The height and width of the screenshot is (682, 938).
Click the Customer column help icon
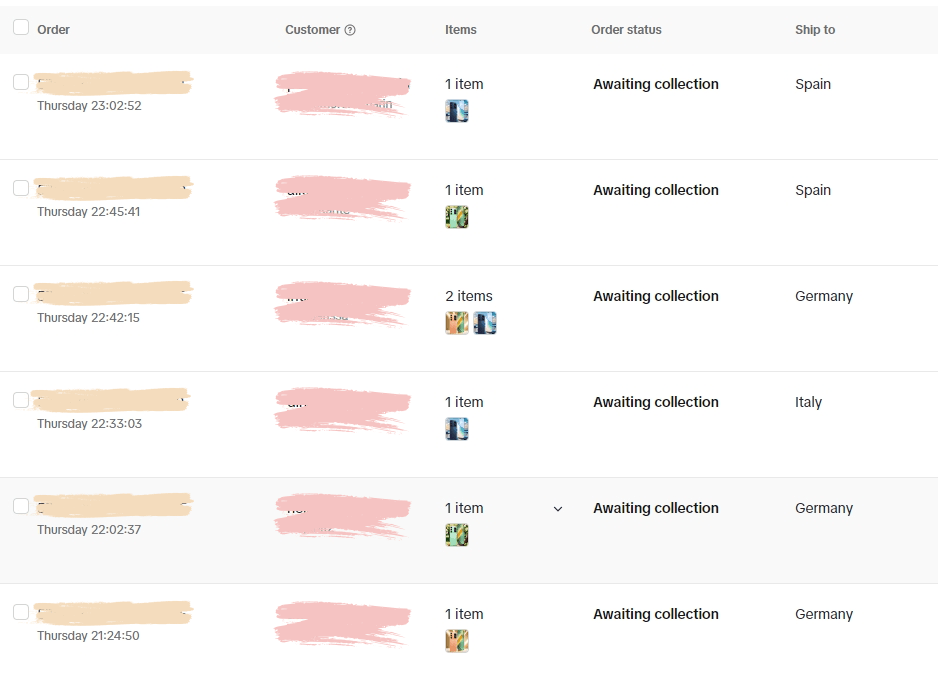(x=350, y=30)
